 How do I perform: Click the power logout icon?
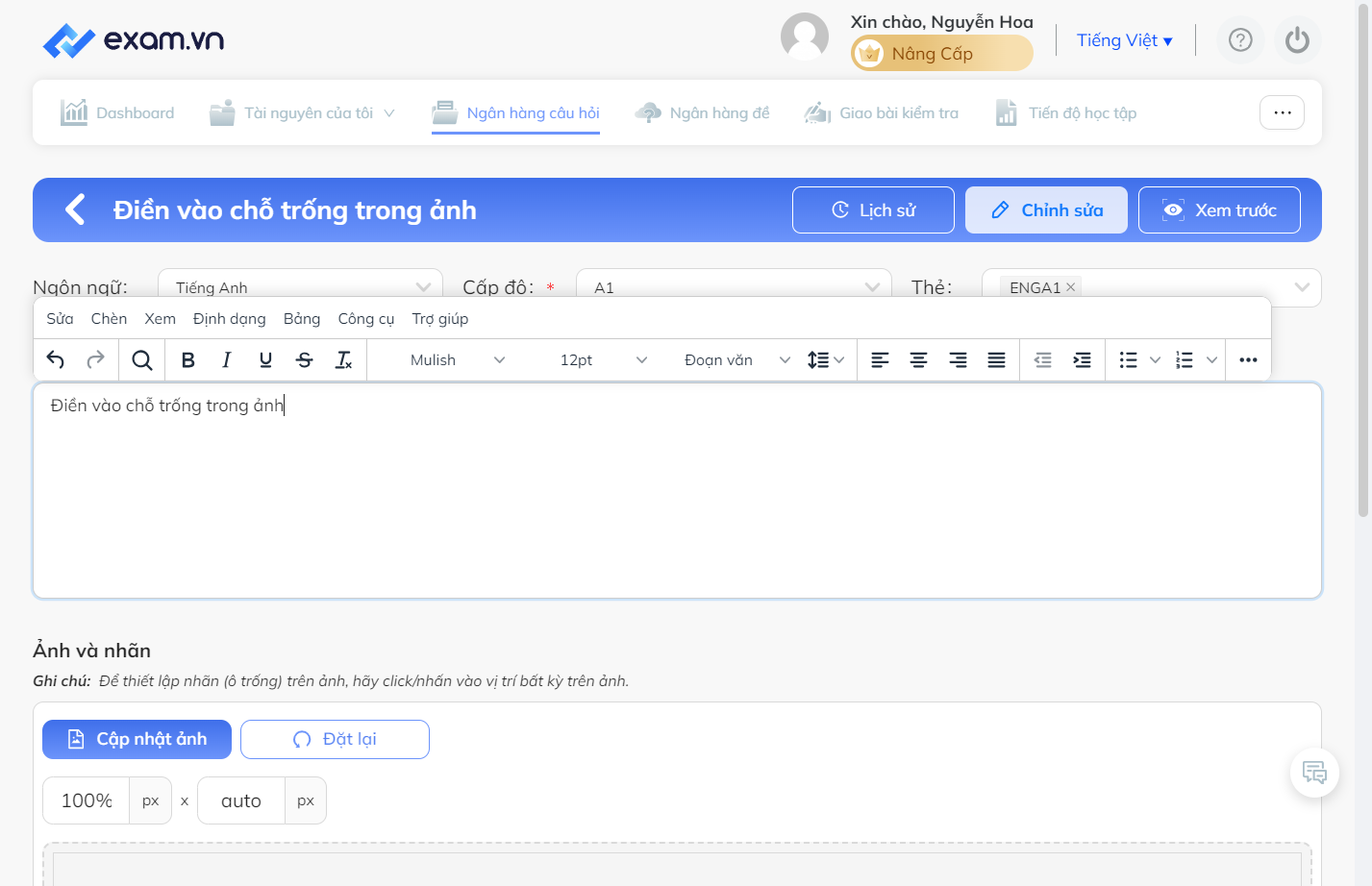coord(1297,40)
